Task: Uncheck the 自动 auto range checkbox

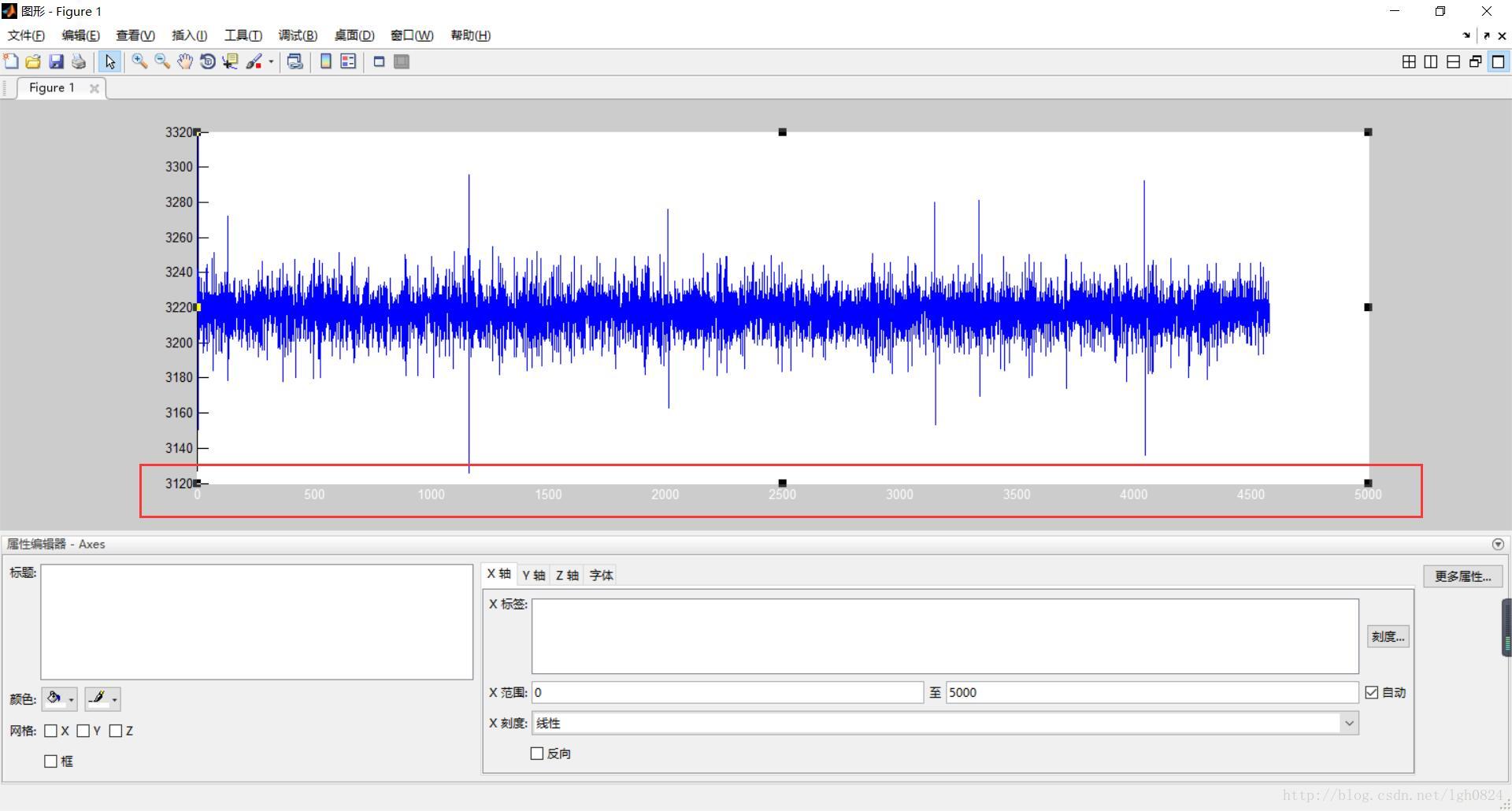Action: coord(1372,693)
